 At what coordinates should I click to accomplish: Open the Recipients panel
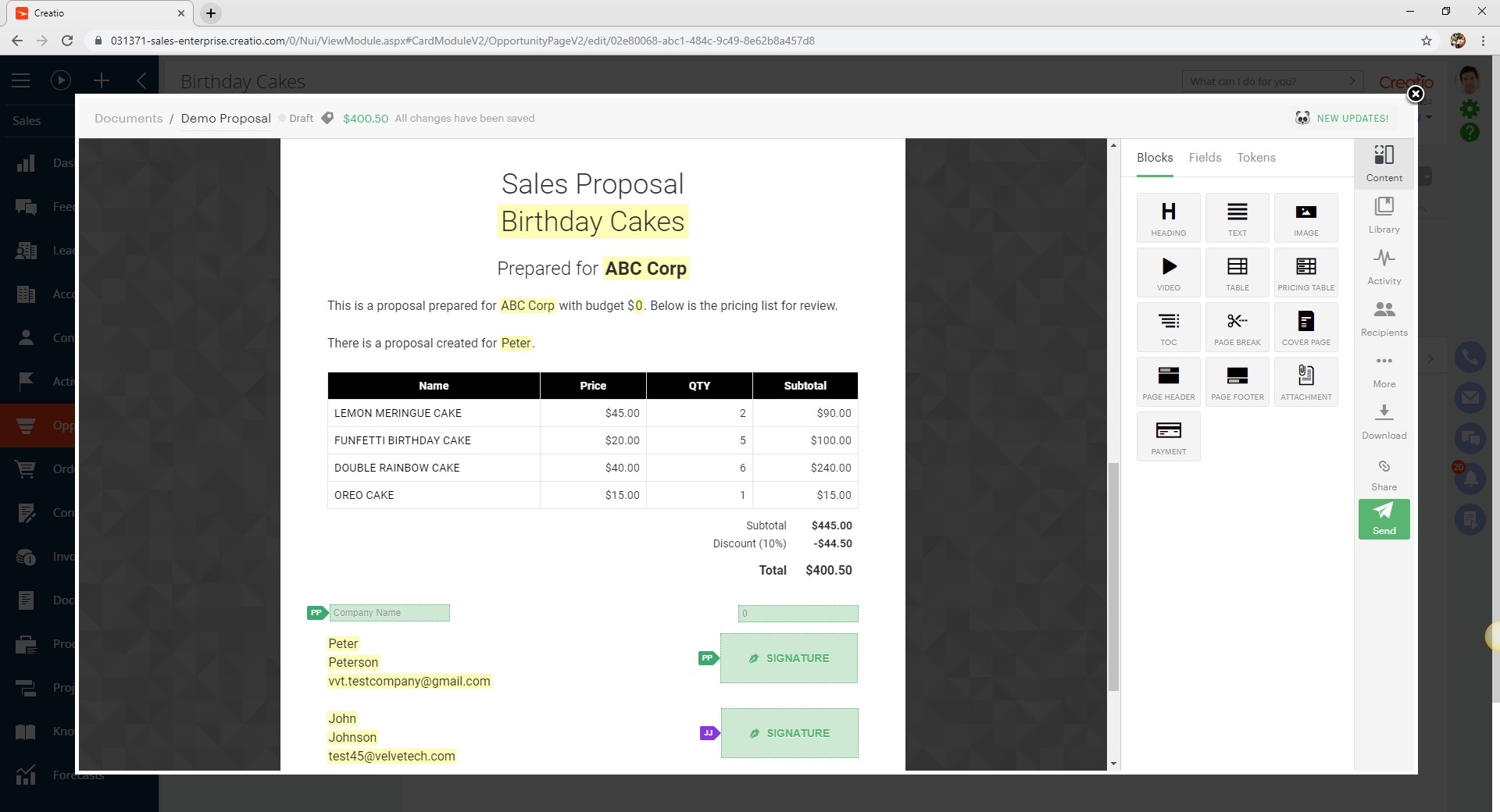(1384, 318)
